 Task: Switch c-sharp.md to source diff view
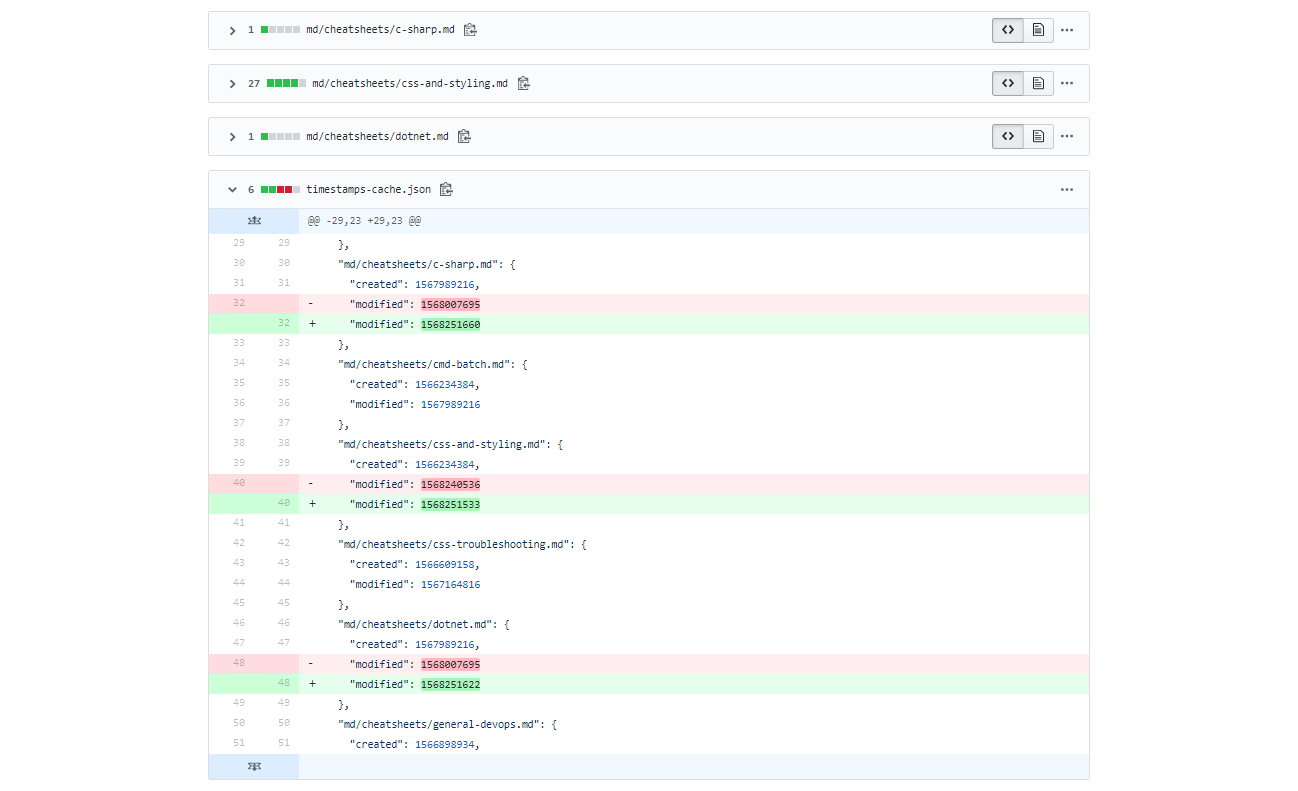pos(1008,30)
